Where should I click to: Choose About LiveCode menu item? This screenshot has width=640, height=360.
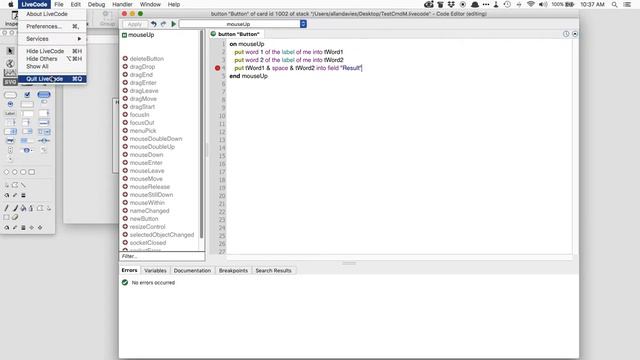52,14
